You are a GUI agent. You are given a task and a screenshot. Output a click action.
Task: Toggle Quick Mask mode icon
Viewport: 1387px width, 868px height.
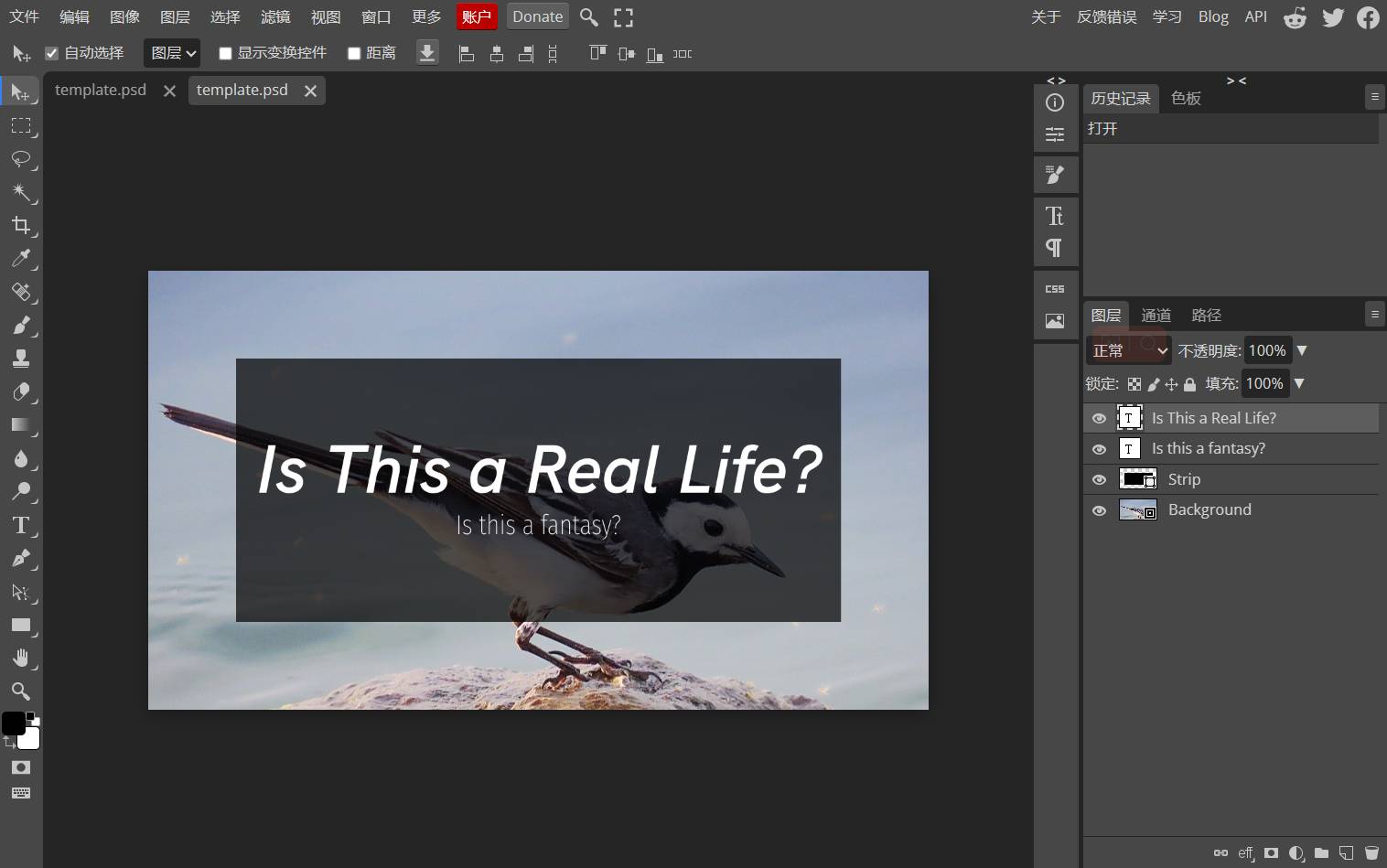(x=20, y=767)
